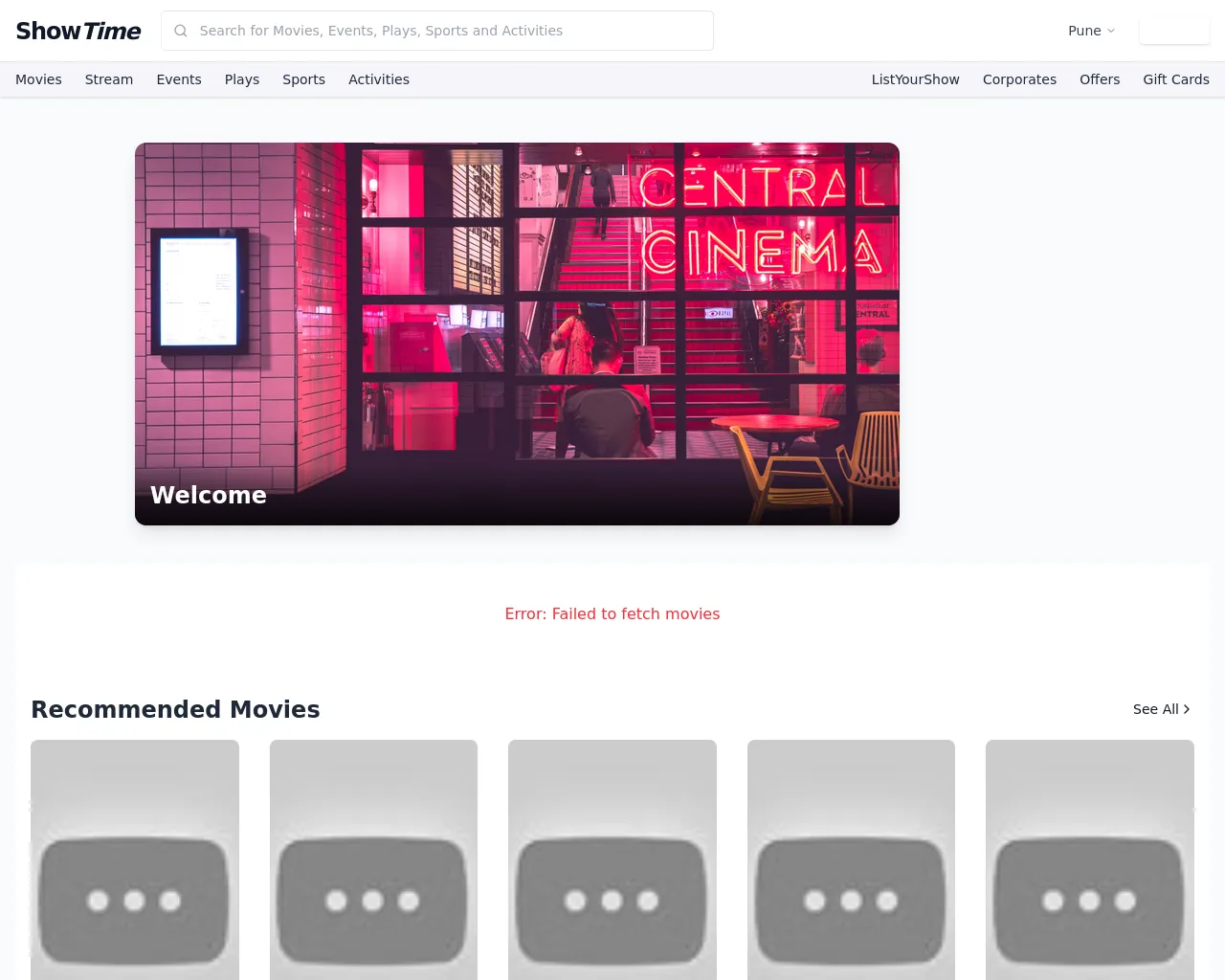This screenshot has width=1225, height=980.
Task: Visit the Corporates page
Action: click(1019, 79)
